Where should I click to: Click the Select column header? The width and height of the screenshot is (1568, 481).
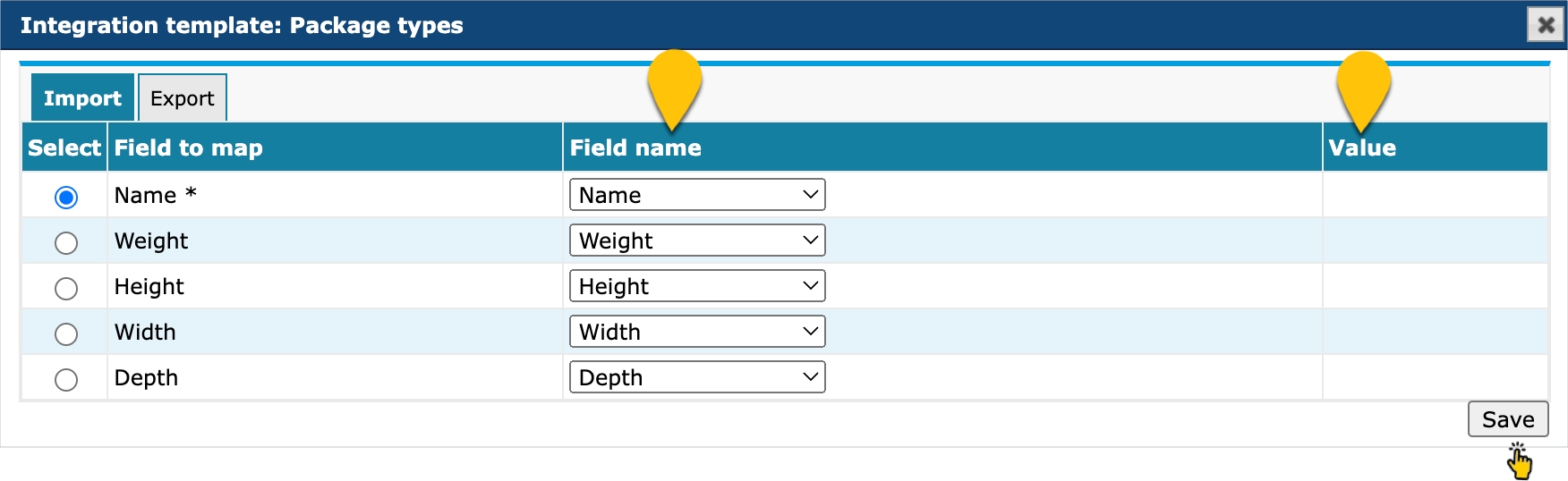tap(64, 148)
